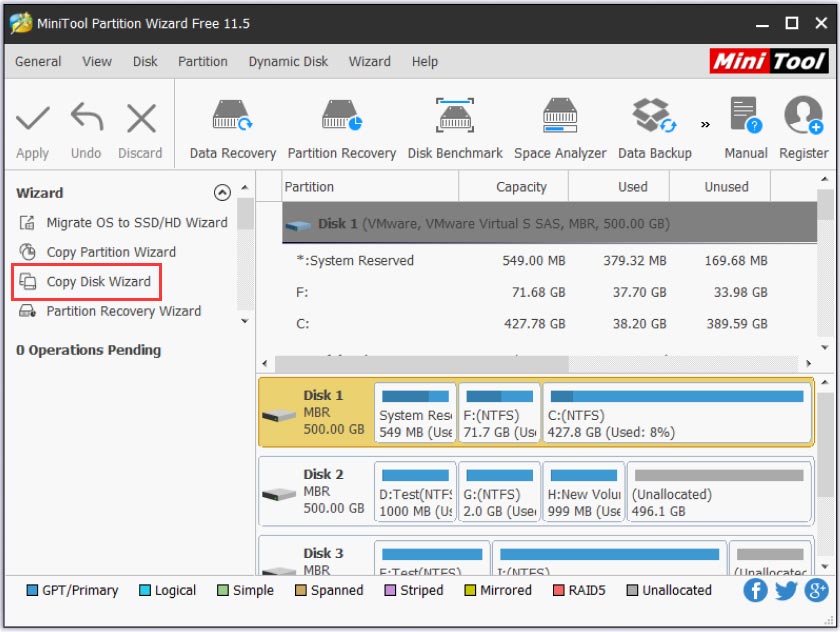Open the Twitter share icon
840x632 pixels.
tap(786, 590)
